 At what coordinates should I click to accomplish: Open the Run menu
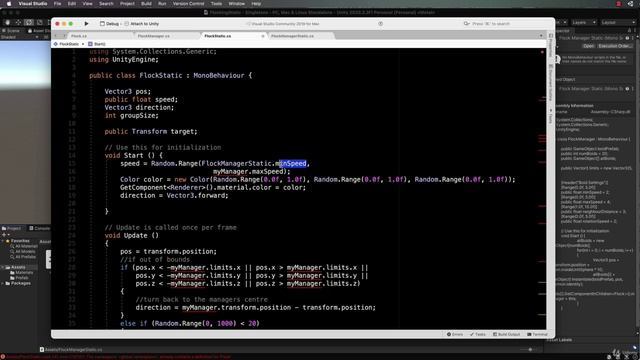(x=162, y=4)
